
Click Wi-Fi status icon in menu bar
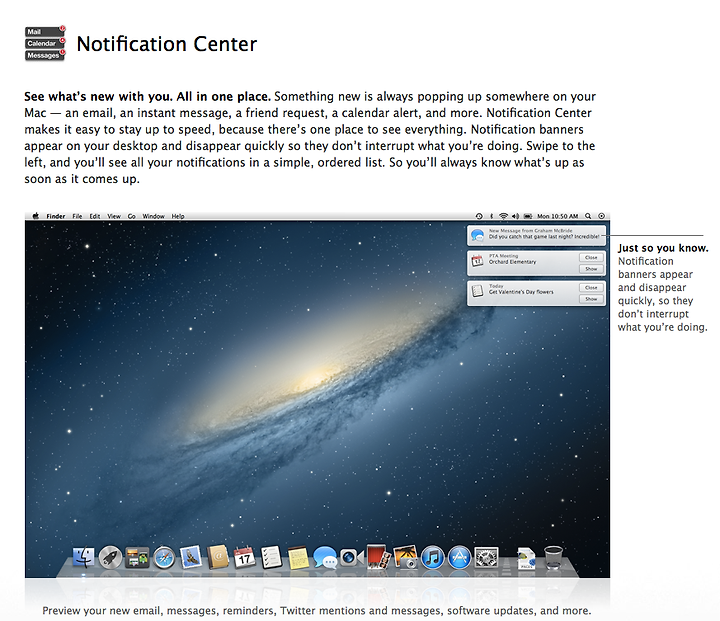click(x=503, y=216)
